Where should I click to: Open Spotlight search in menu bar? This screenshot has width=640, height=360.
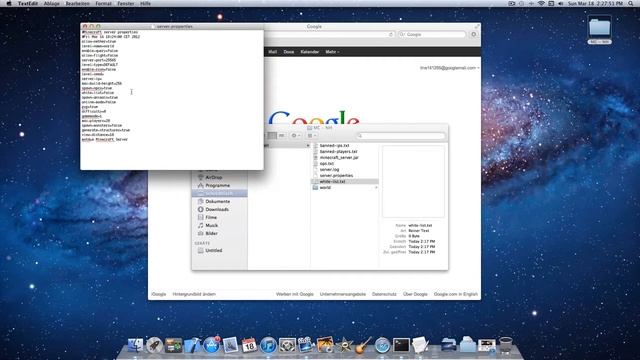631,3
